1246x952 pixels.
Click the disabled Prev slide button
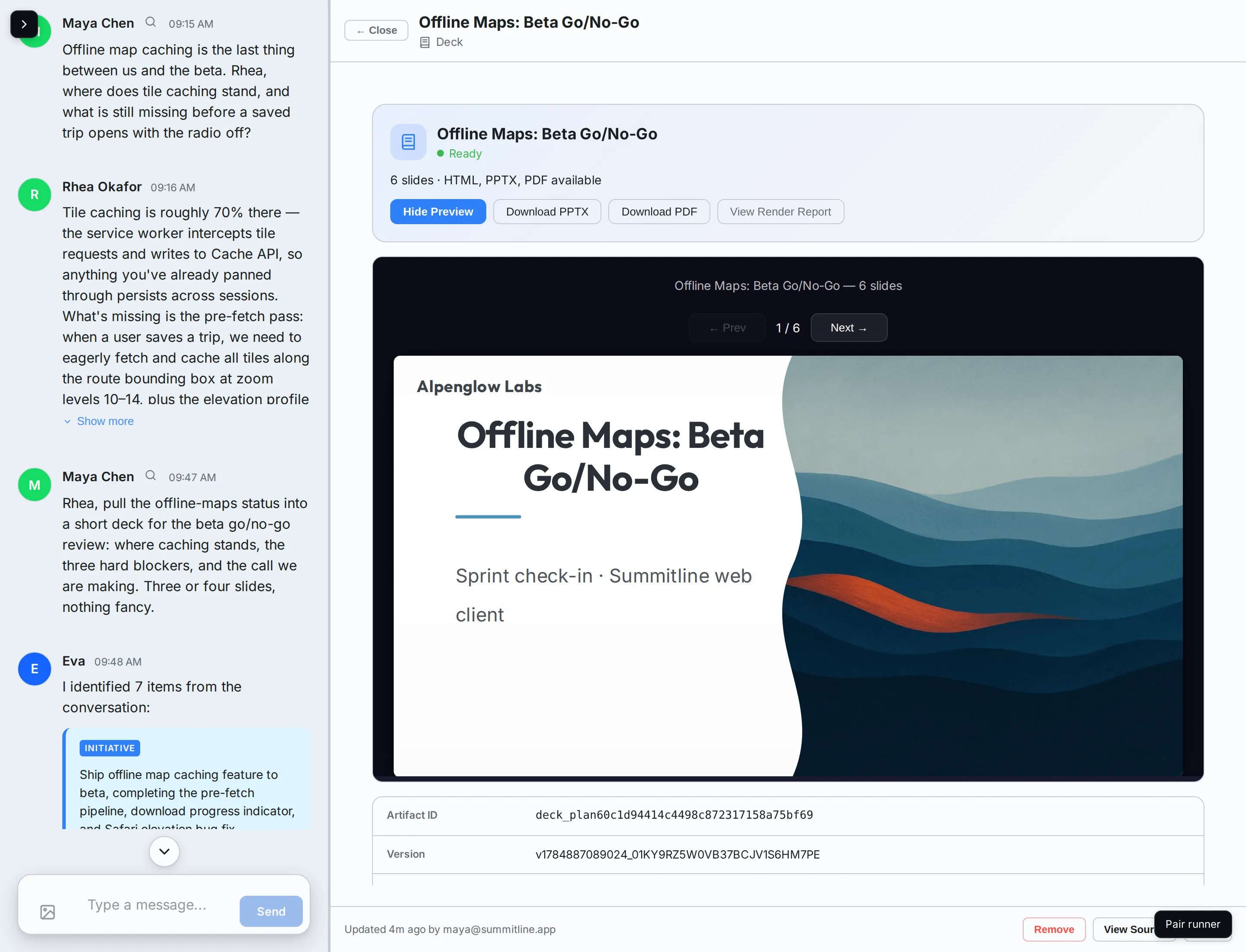click(728, 328)
